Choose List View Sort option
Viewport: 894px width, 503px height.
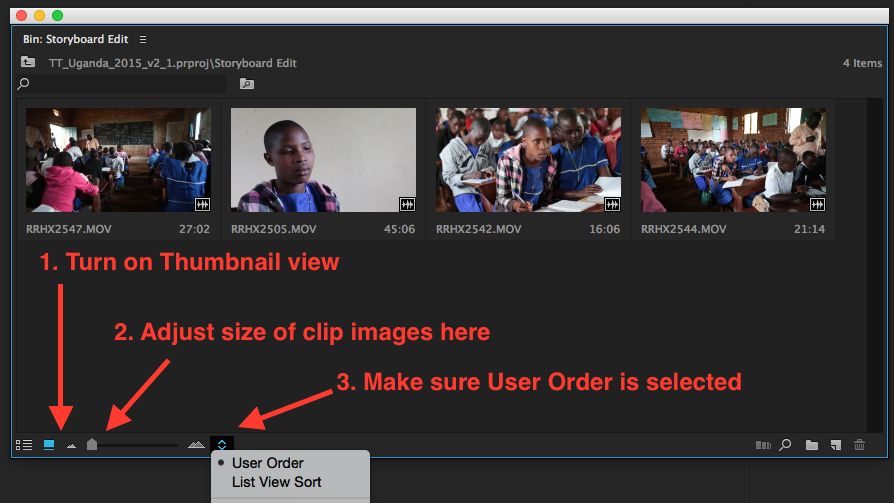click(275, 482)
